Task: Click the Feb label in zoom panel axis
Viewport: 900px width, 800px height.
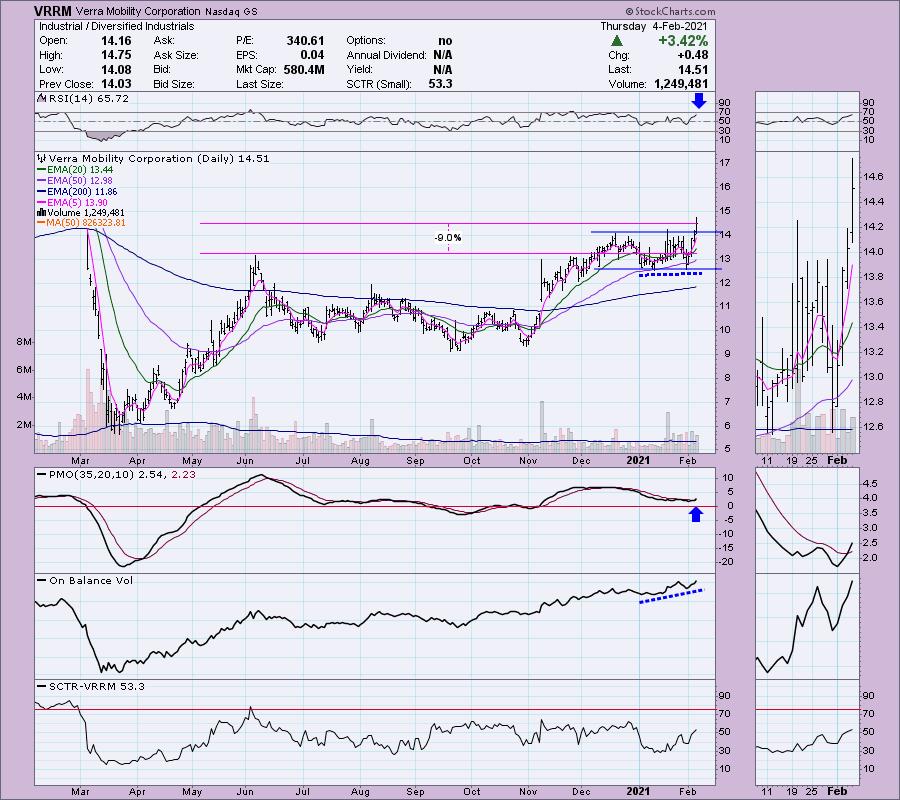Action: (x=837, y=460)
